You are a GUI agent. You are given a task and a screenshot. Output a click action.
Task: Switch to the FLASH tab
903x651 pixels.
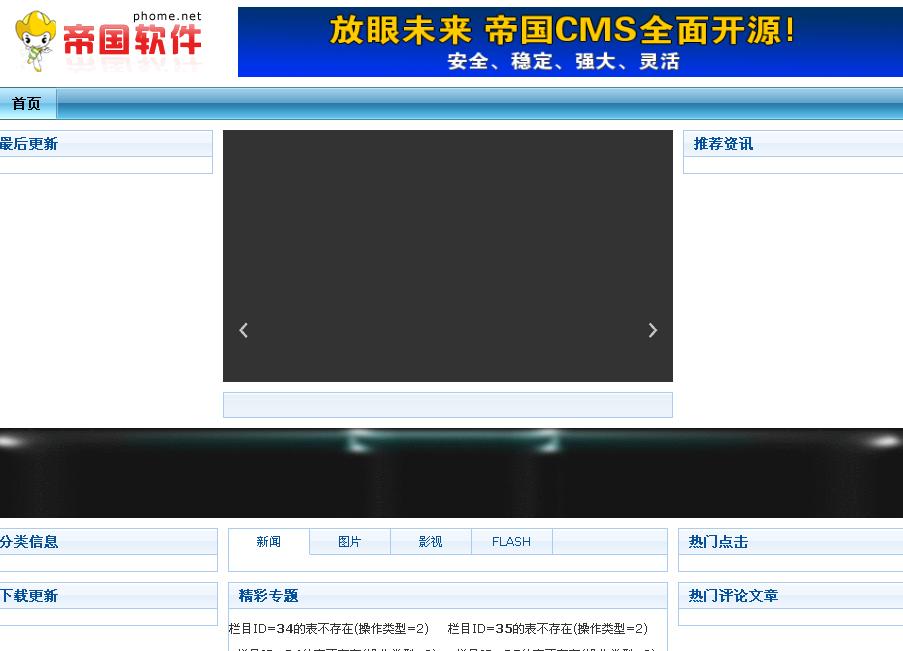(x=511, y=542)
